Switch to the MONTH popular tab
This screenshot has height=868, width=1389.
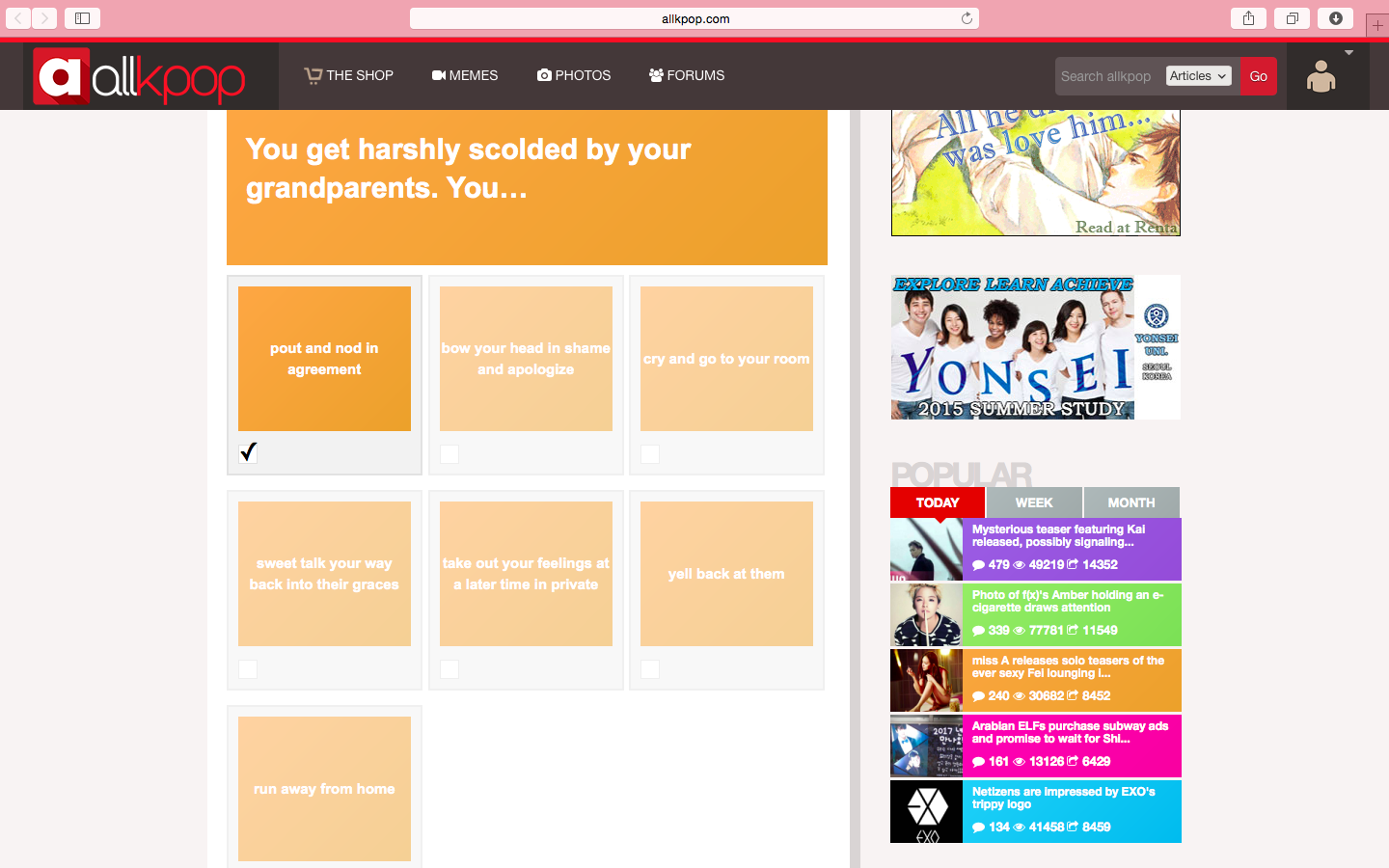[1130, 502]
